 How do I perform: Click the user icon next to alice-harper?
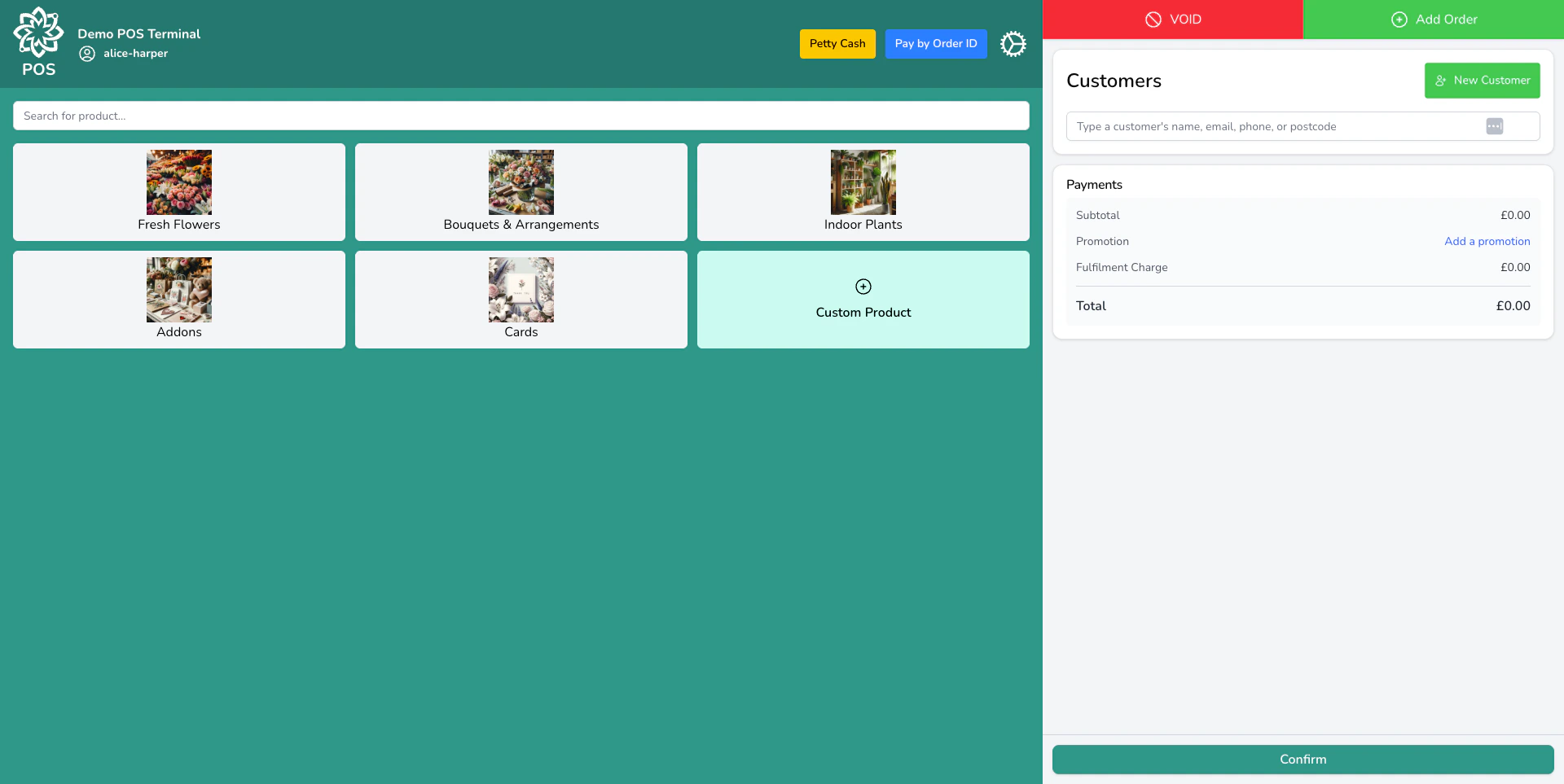[x=87, y=53]
